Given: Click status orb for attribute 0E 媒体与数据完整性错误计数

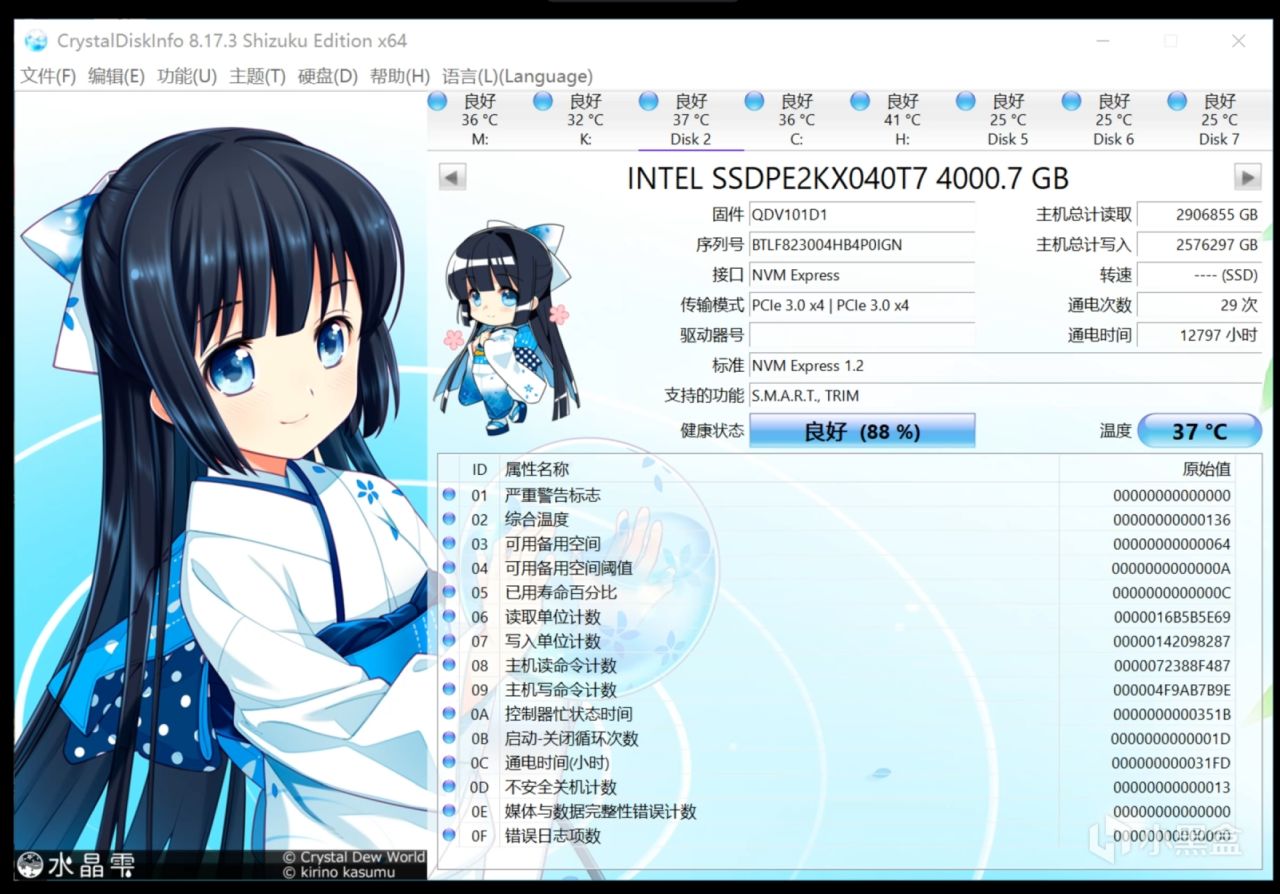Looking at the screenshot, I should (x=449, y=811).
